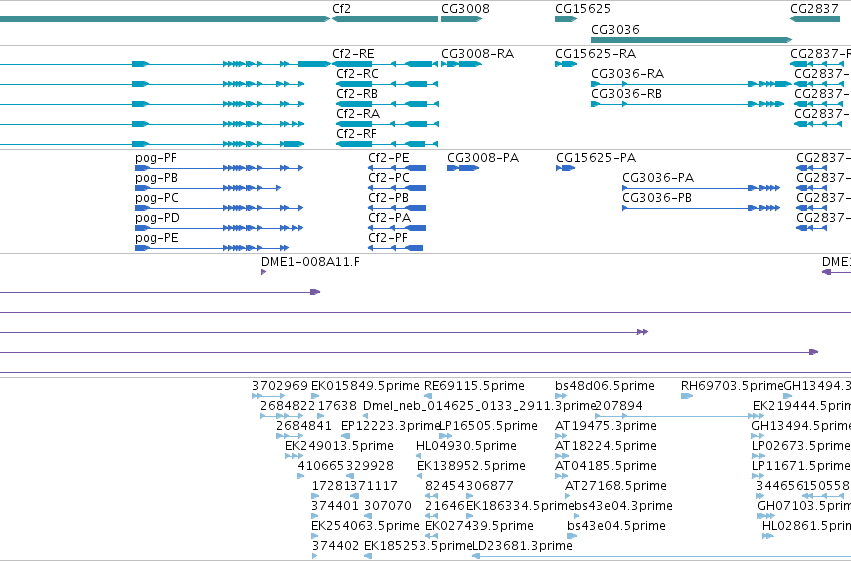Click EST EK249013.5prime

(x=294, y=456)
